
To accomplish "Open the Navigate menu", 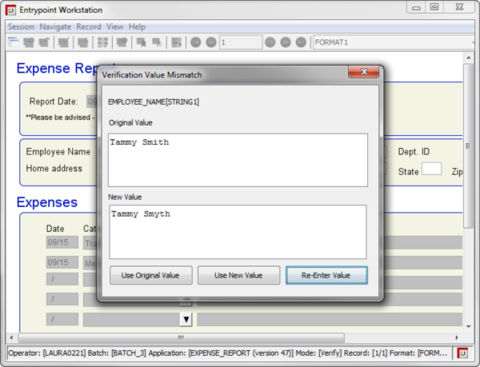I will (x=55, y=27).
